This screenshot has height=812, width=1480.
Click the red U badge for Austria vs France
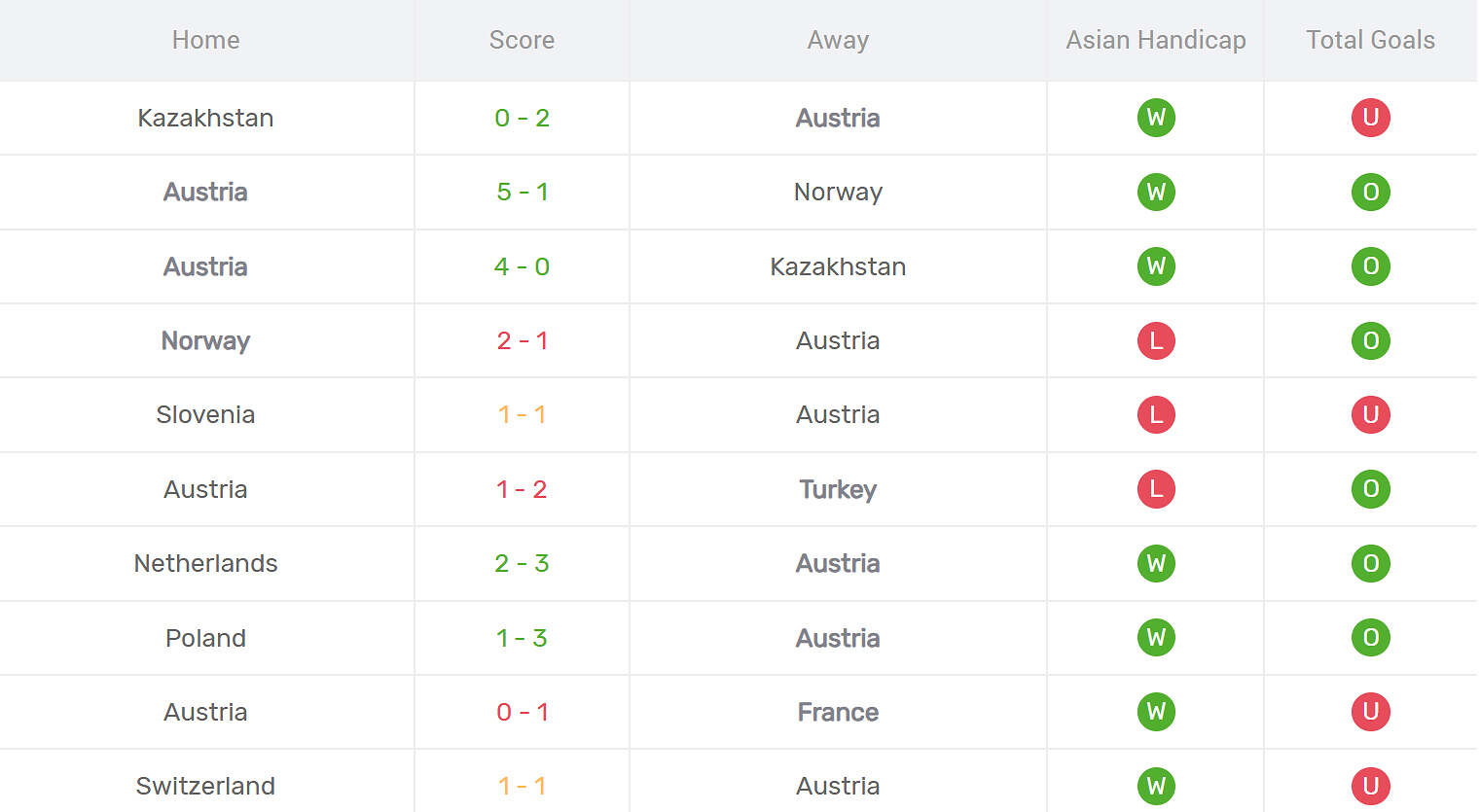coord(1370,712)
